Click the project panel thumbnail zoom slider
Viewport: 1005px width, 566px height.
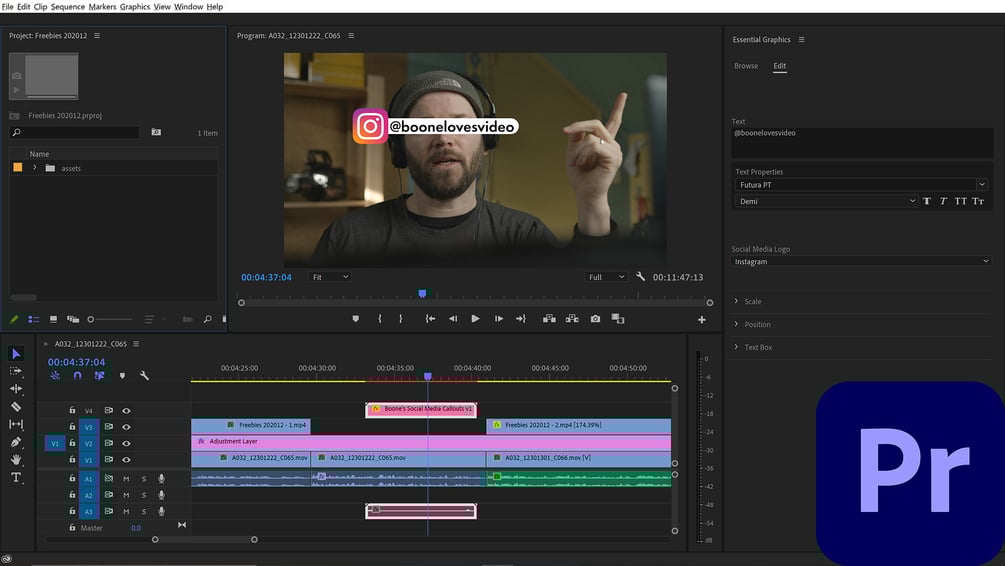coord(110,319)
